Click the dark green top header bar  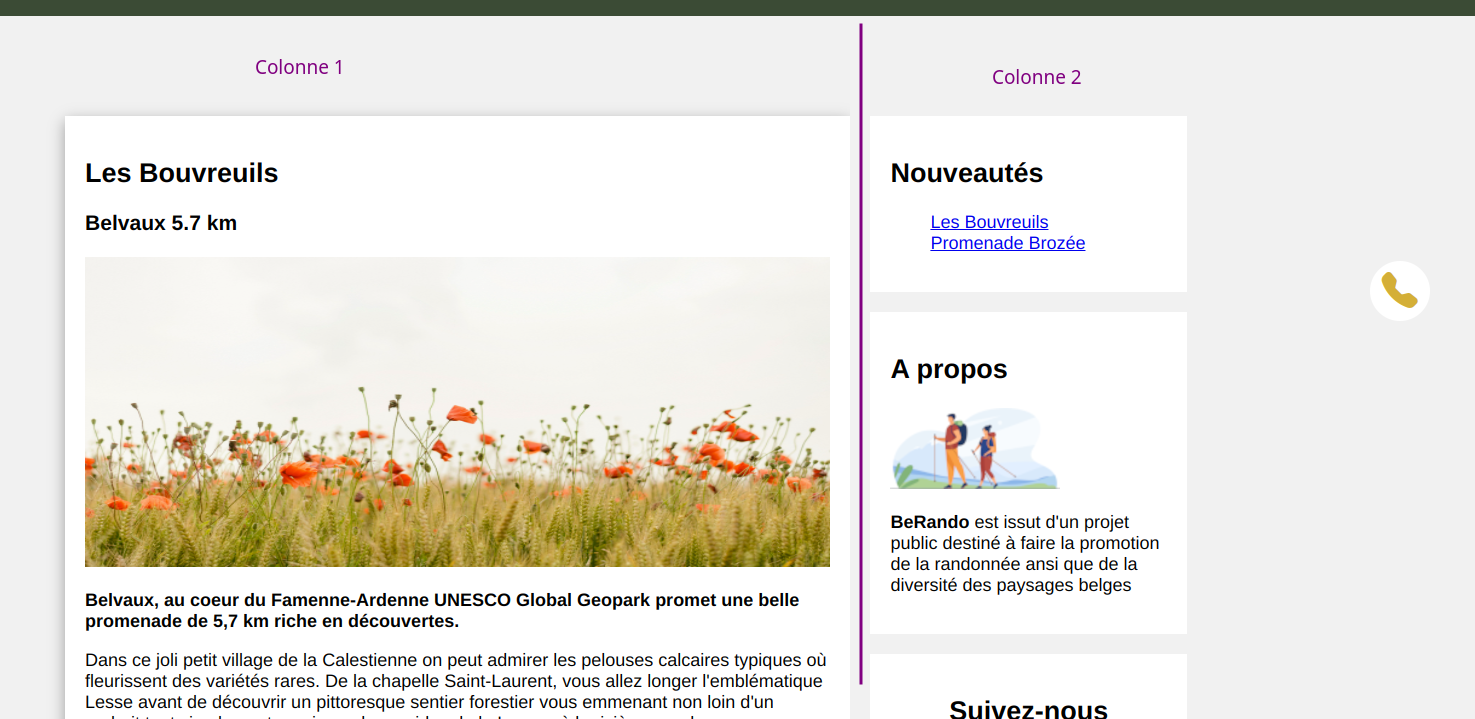click(x=737, y=7)
